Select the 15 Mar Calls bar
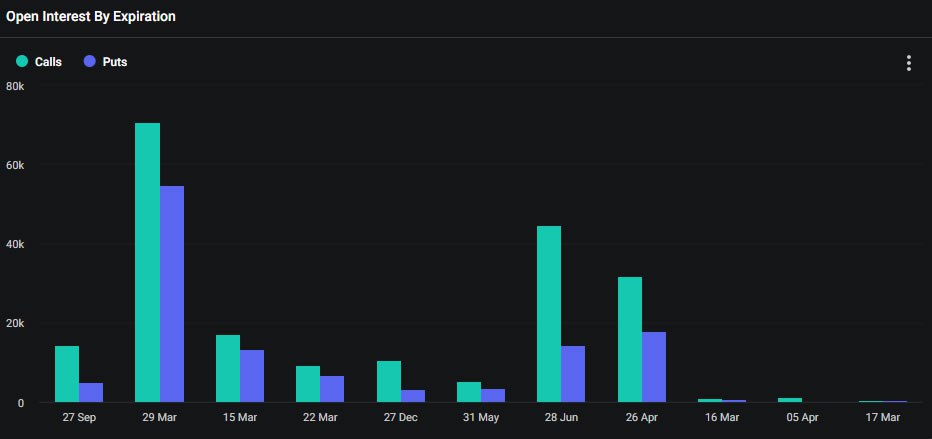The width and height of the screenshot is (932, 439). click(x=228, y=368)
